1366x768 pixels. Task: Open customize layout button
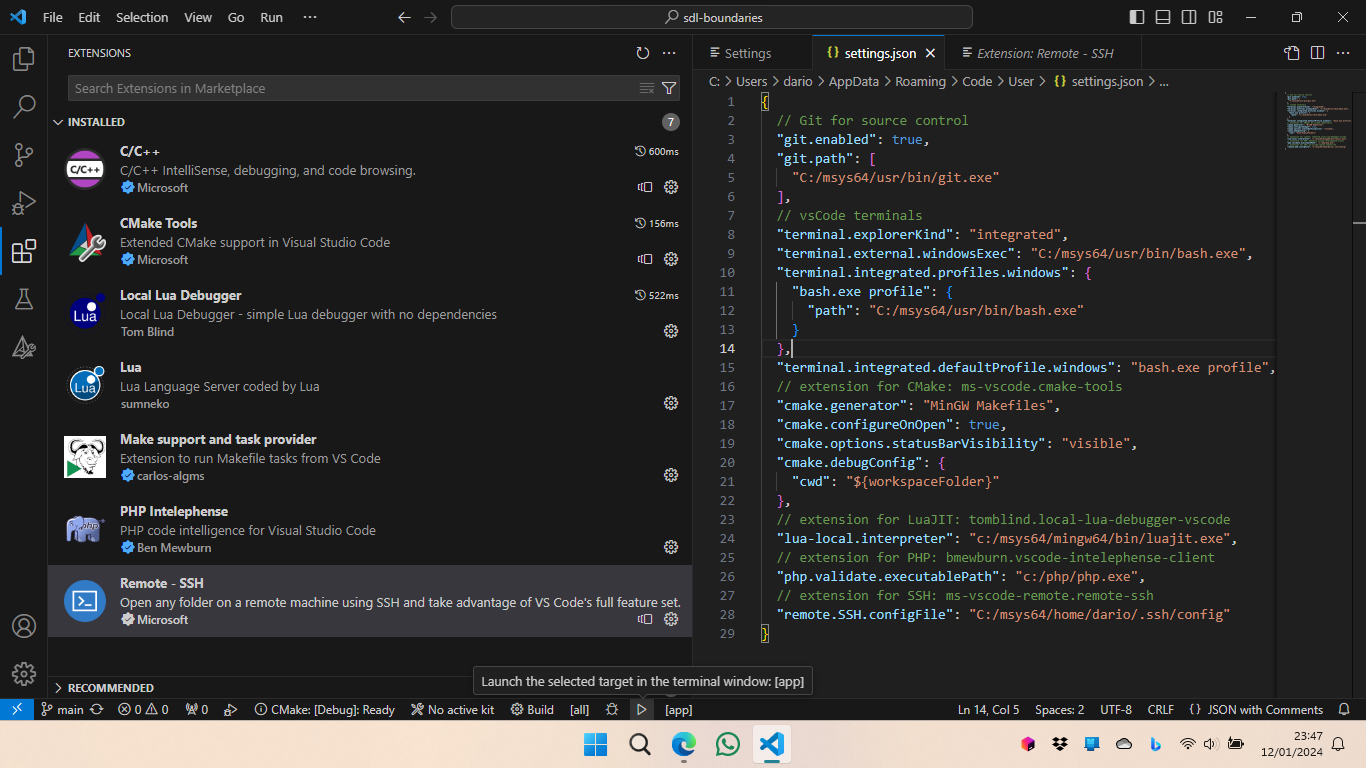(1215, 17)
